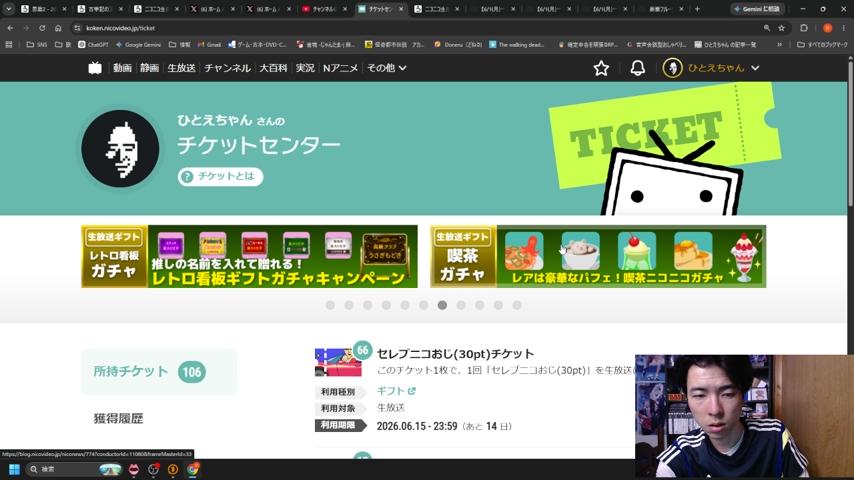Open the 大百科 menu item

coord(273,68)
